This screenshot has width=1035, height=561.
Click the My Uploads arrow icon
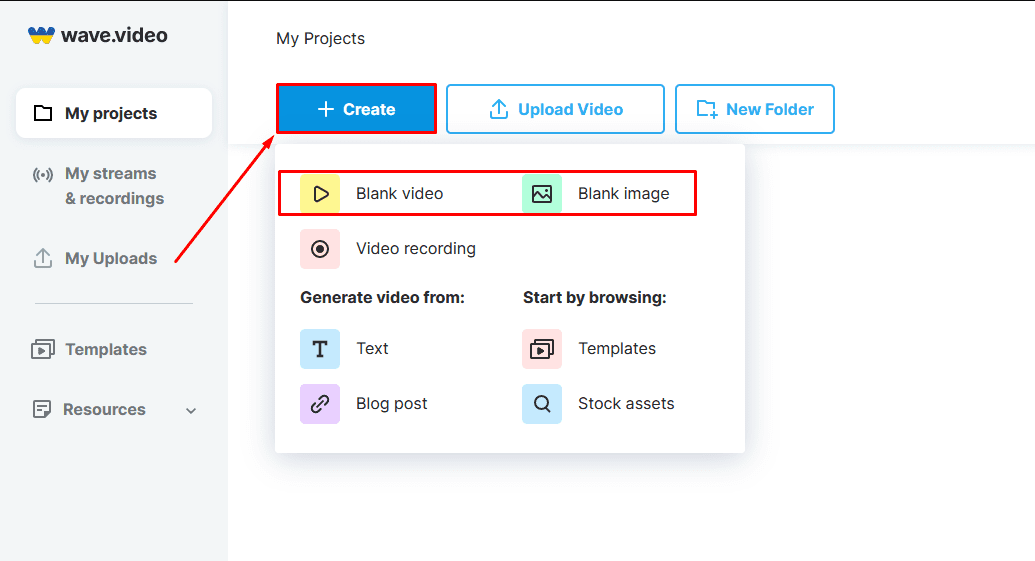[x=43, y=258]
